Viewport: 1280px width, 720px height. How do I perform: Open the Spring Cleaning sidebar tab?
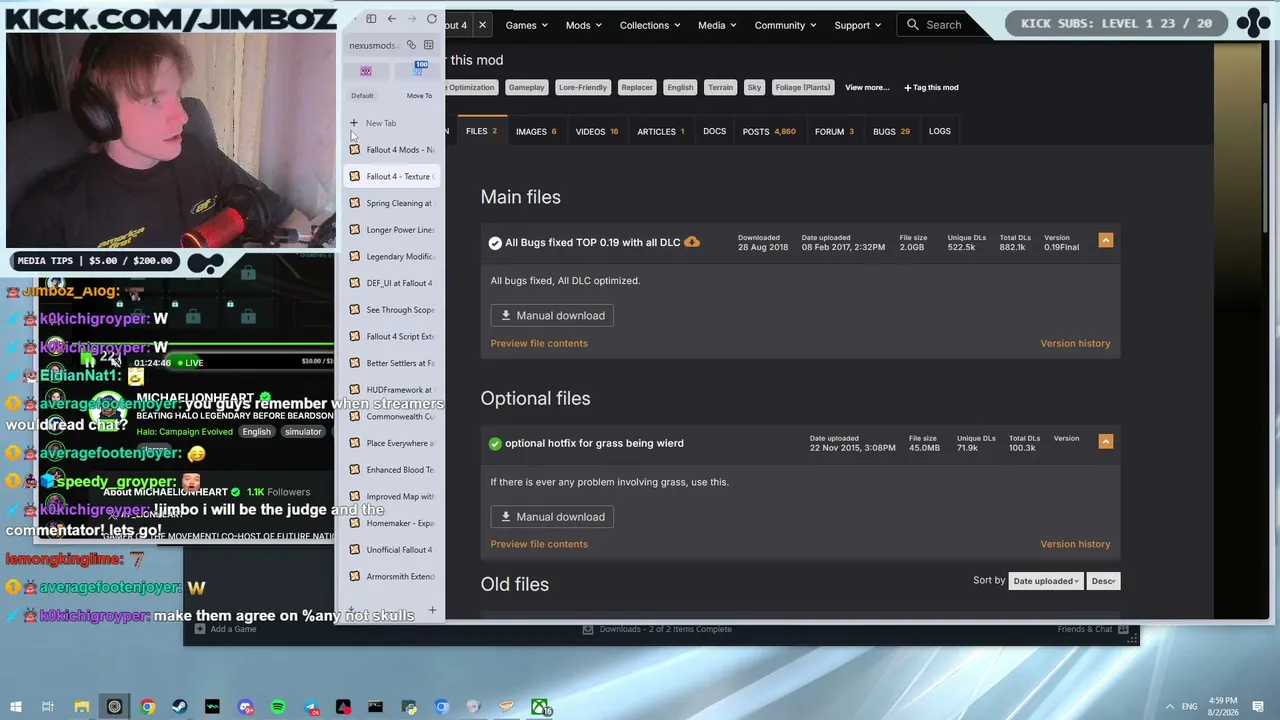[x=390, y=203]
